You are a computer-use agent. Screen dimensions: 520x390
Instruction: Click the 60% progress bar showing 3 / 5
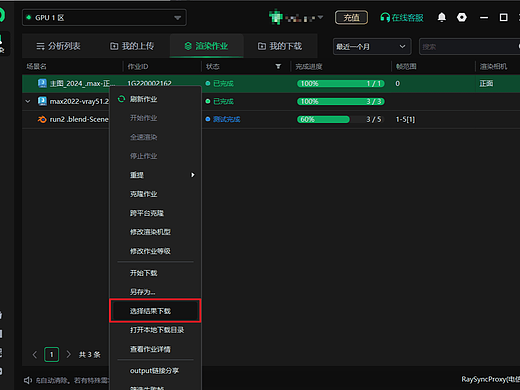tap(341, 119)
